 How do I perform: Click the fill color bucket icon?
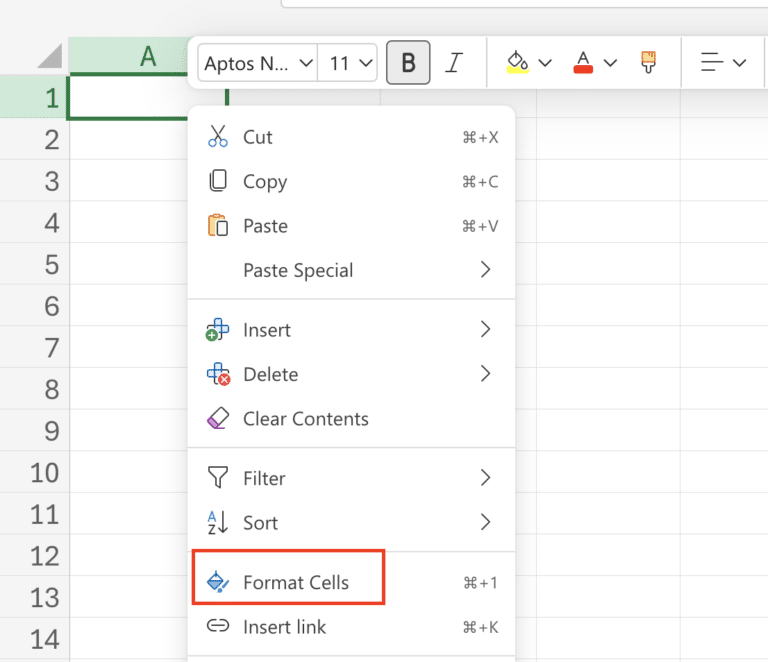coord(517,62)
